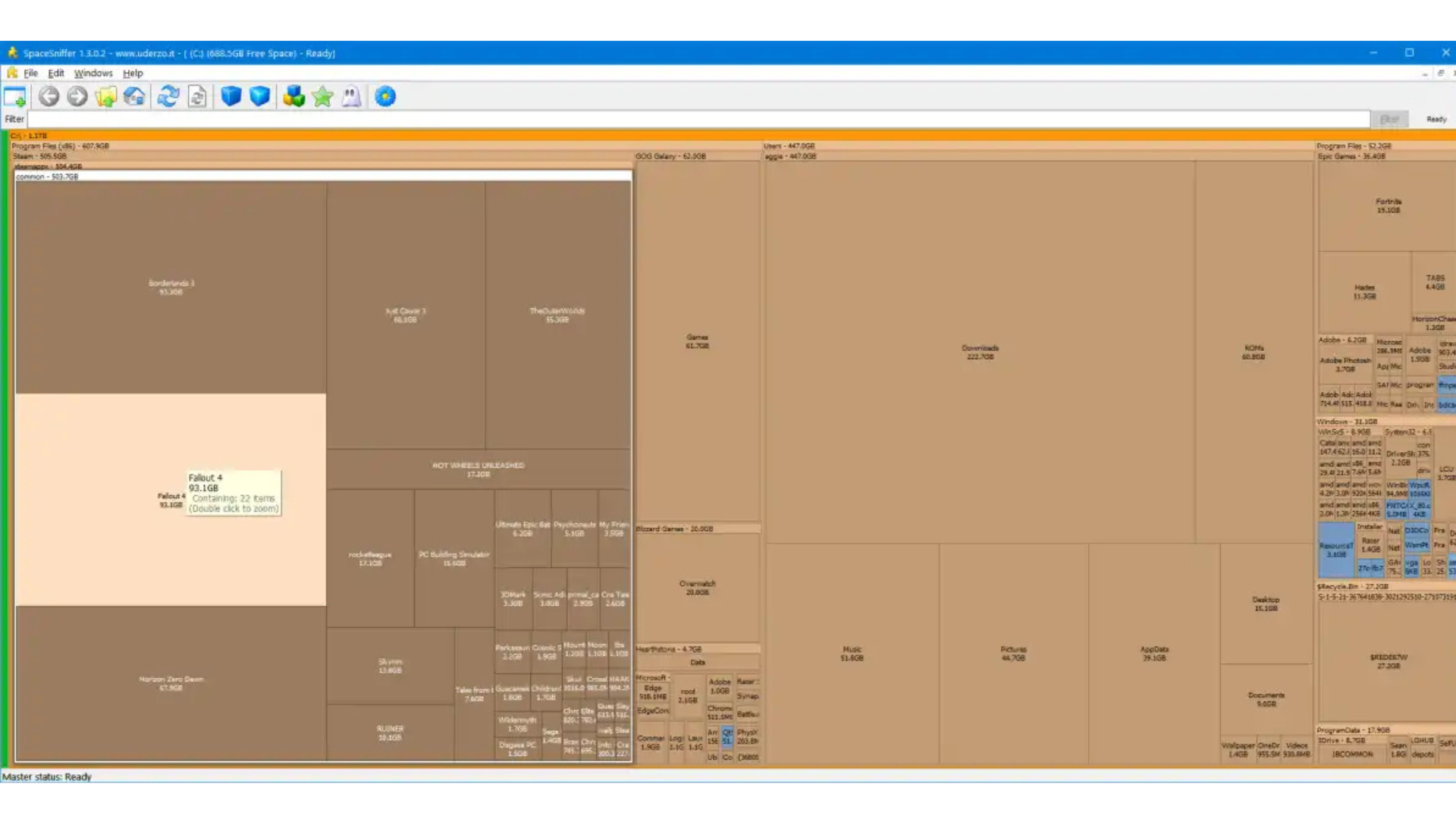This screenshot has height=819, width=1456.
Task: Click the lighter blue cube detail icon
Action: [260, 96]
